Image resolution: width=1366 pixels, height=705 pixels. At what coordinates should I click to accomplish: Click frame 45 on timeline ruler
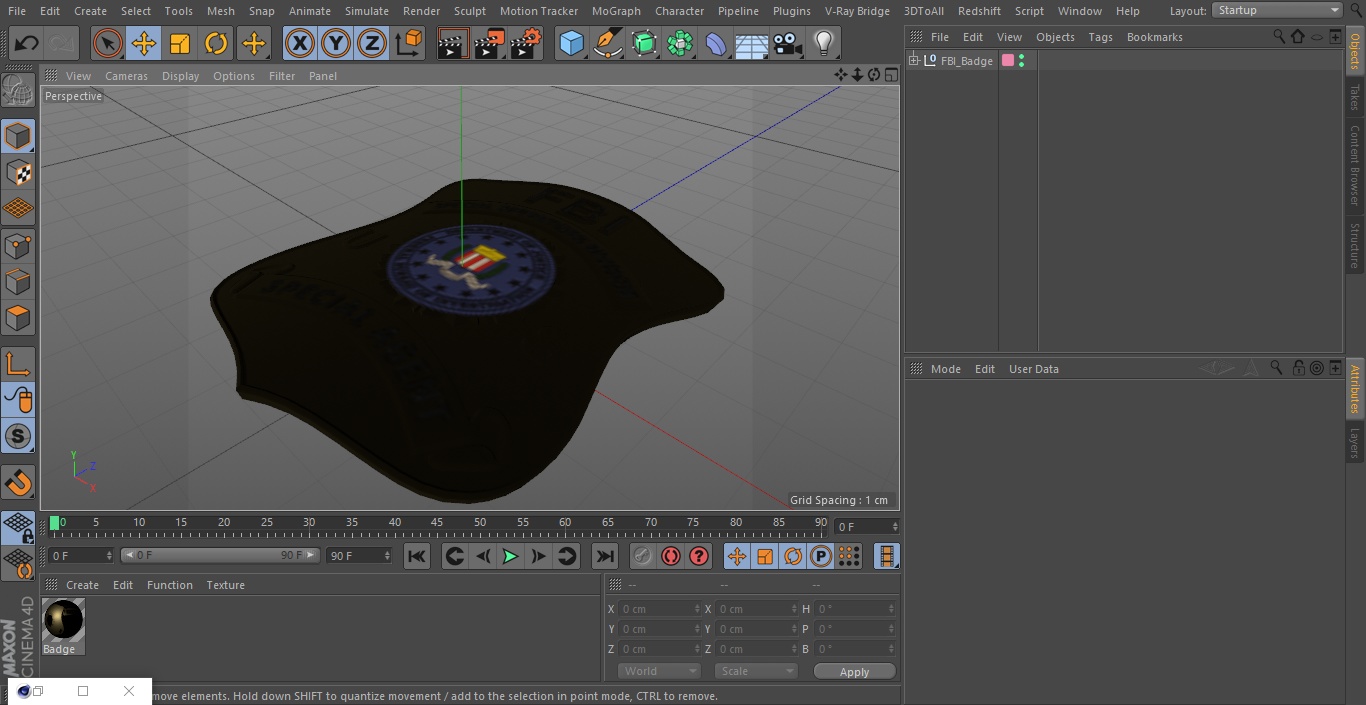pyautogui.click(x=437, y=523)
